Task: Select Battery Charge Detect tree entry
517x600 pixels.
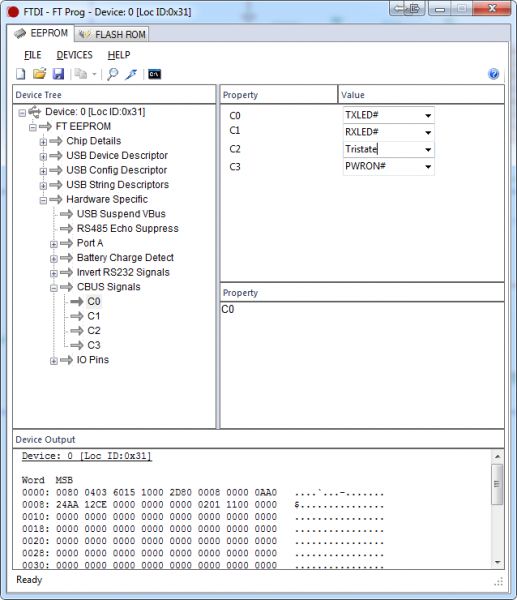Action: (125, 258)
